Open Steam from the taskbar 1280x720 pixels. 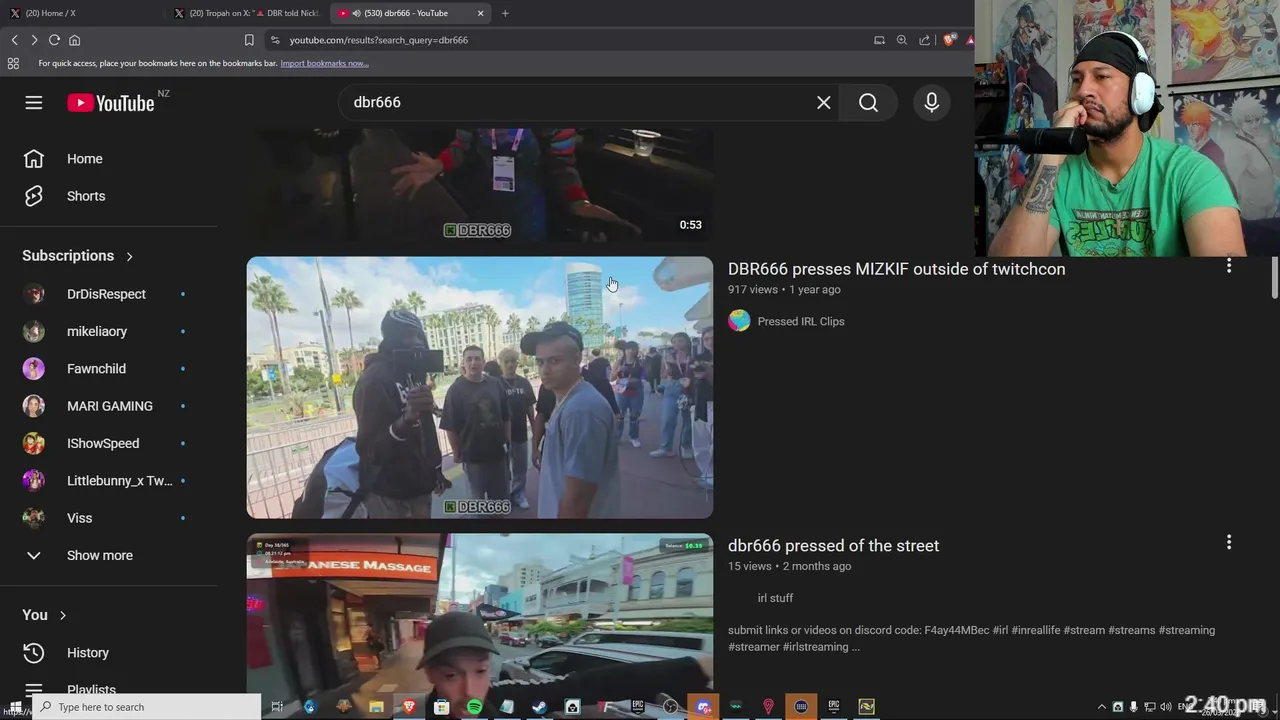point(539,707)
